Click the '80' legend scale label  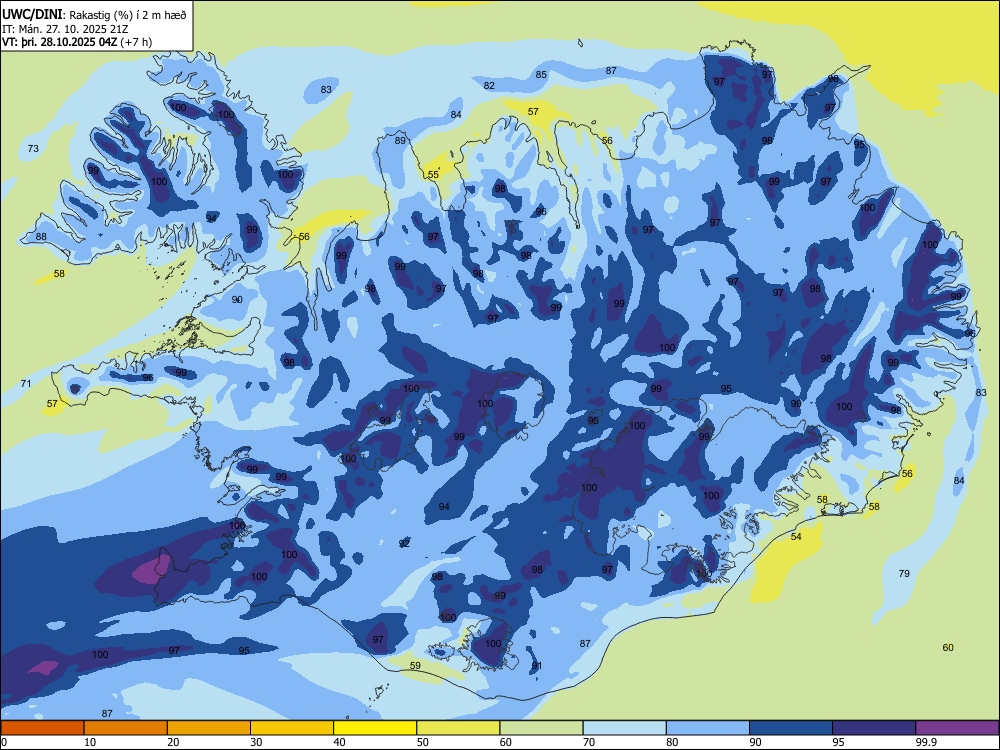pos(672,742)
